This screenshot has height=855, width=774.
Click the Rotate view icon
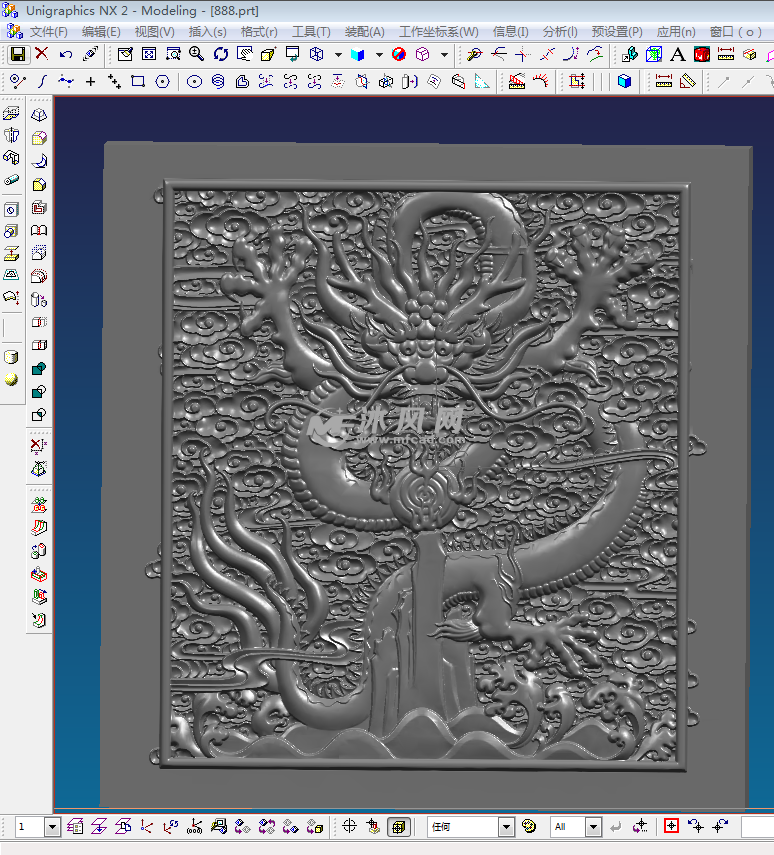tap(221, 54)
